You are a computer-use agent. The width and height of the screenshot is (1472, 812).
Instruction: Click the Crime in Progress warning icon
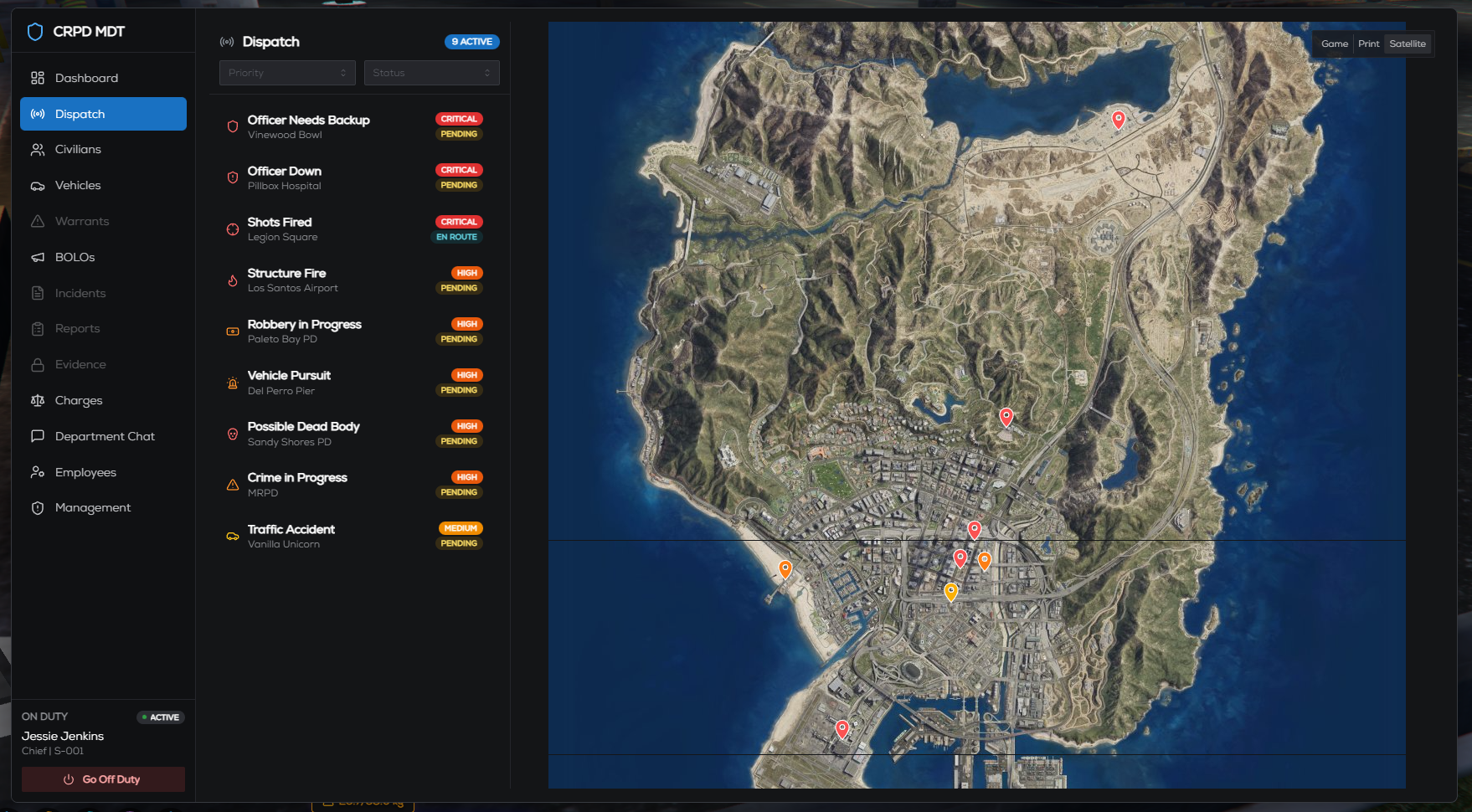(233, 485)
